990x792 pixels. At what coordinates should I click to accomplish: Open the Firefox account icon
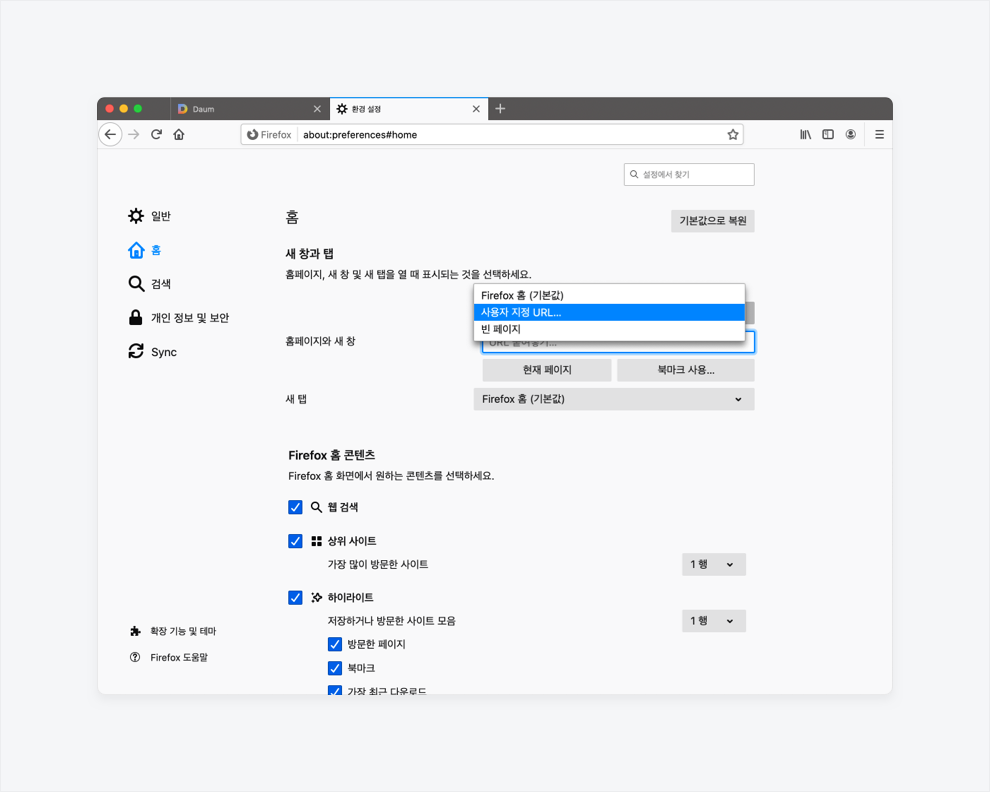(x=850, y=135)
